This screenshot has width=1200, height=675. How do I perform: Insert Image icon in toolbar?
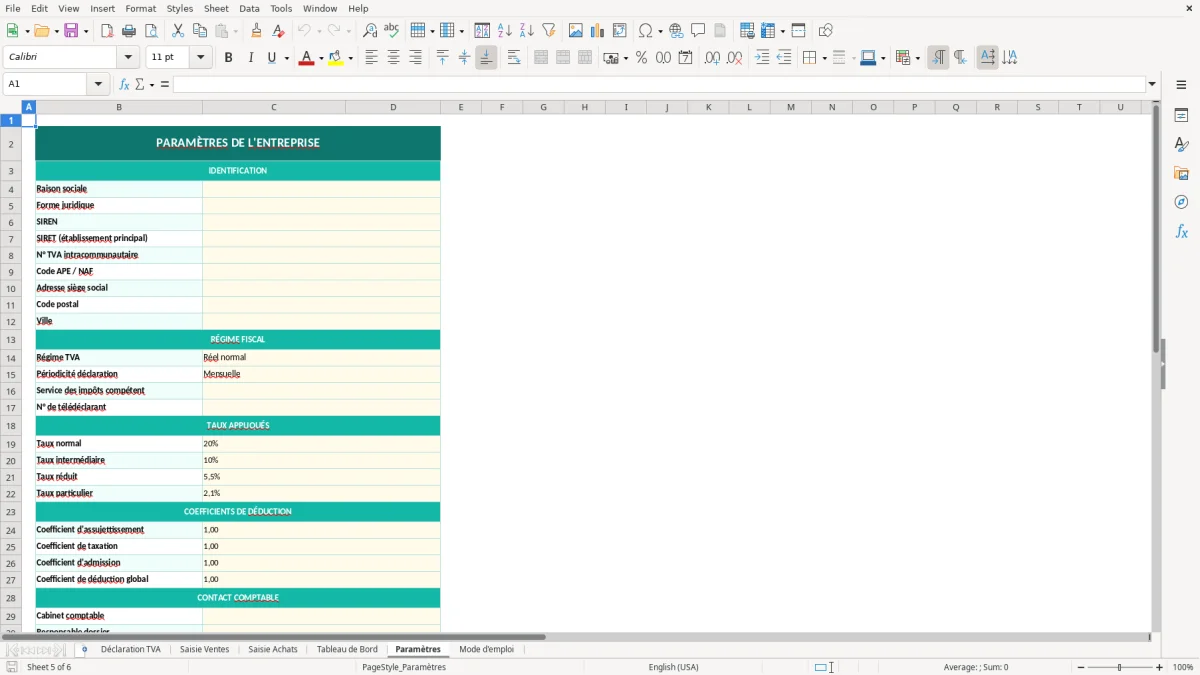pos(576,31)
